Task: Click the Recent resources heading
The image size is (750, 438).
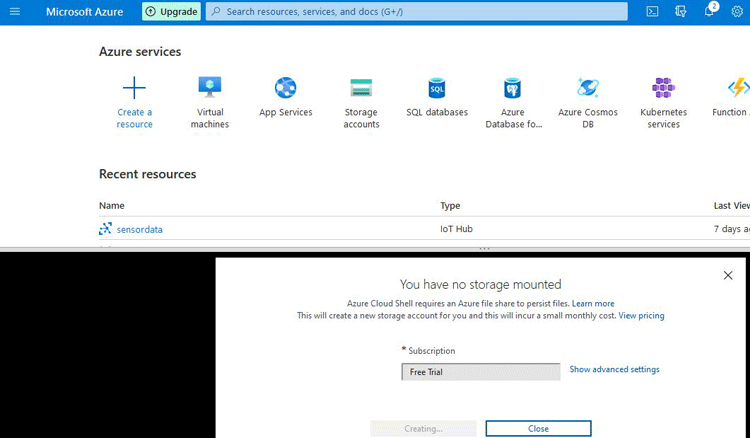Action: (147, 174)
